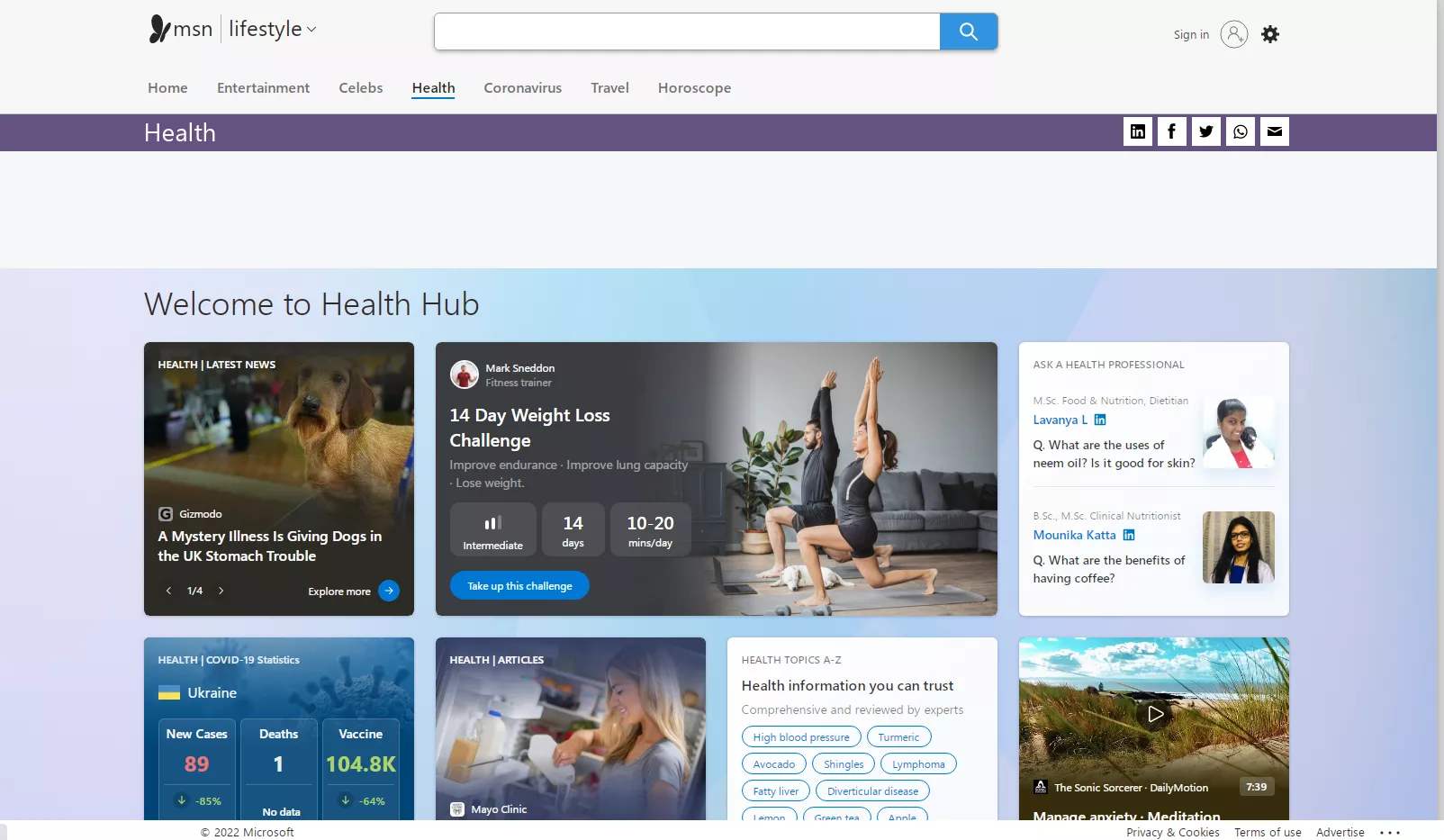
Task: Share the Health page on Facebook
Action: (x=1171, y=131)
